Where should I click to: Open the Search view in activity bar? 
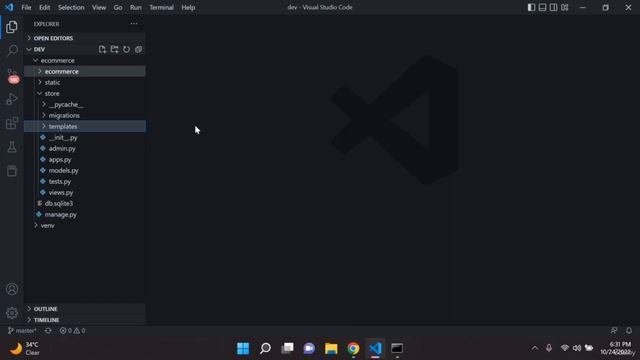tap(12, 51)
